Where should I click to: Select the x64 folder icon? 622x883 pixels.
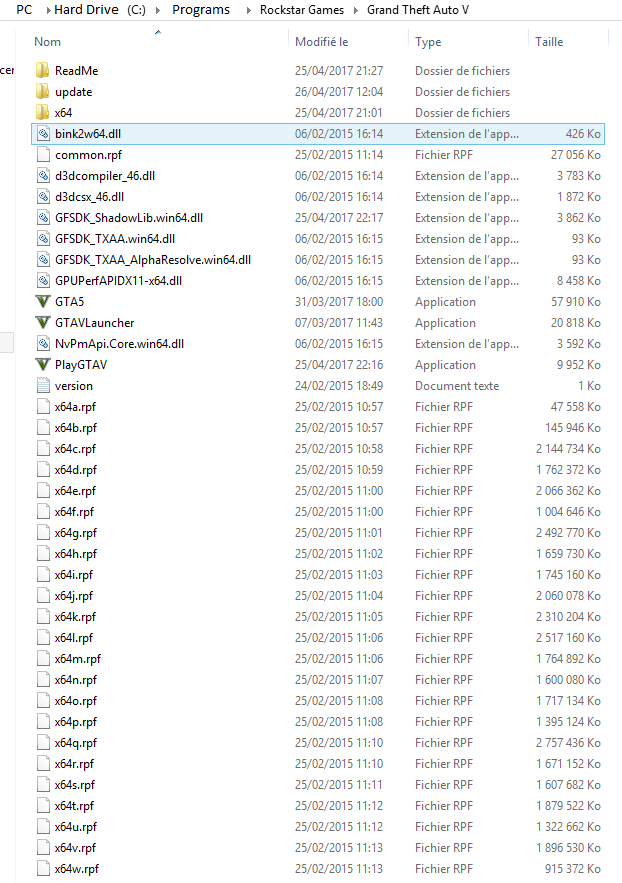click(x=43, y=112)
